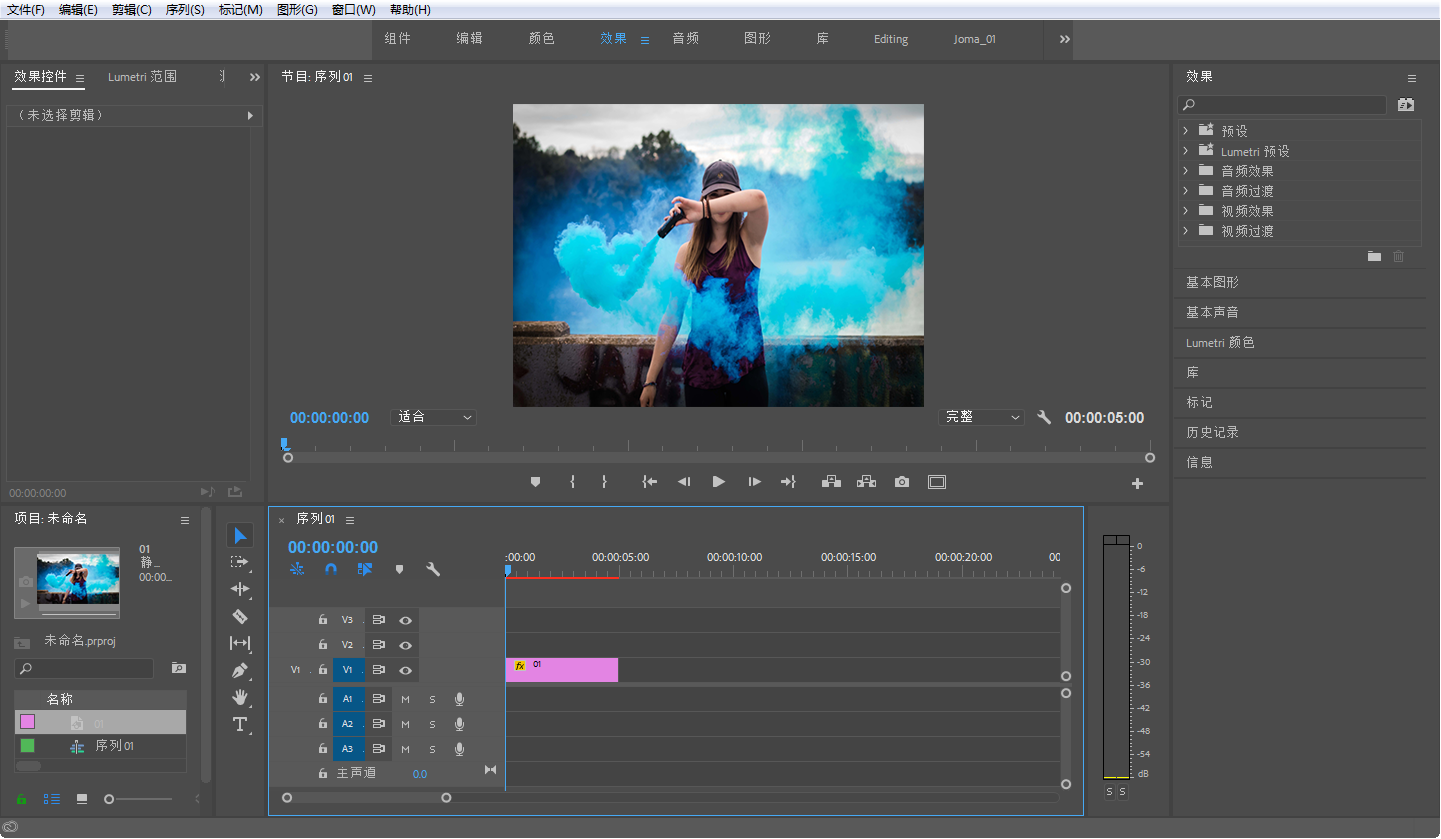
Task: Open the 完整 playback resolution dropdown
Action: point(982,417)
